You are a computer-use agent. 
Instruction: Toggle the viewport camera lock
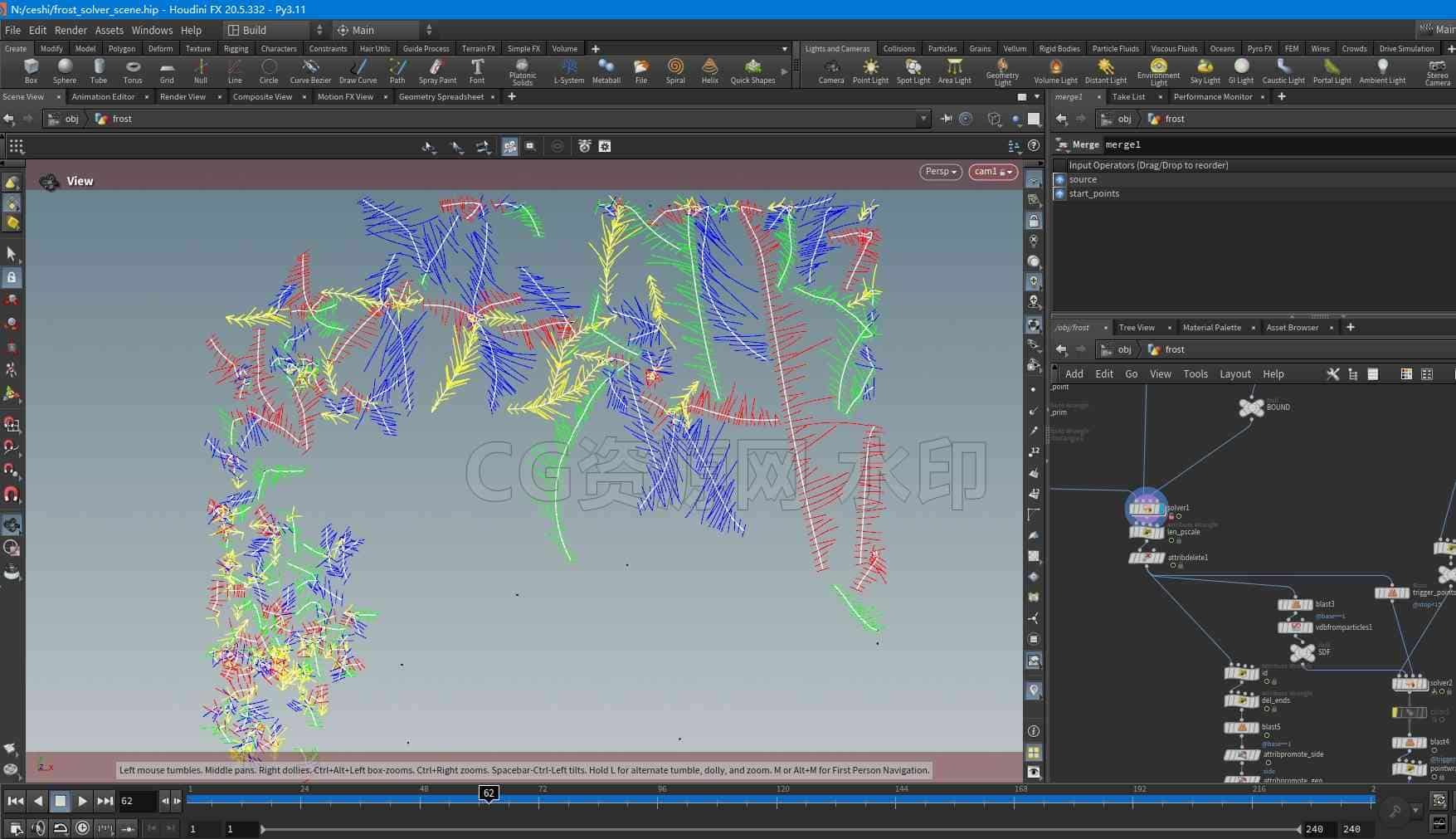[x=1034, y=221]
